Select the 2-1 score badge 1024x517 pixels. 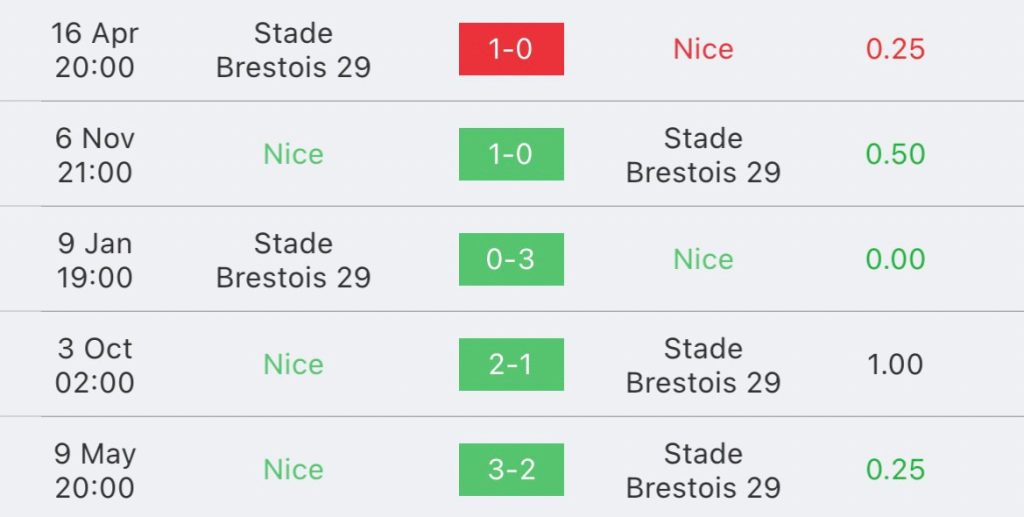pyautogui.click(x=511, y=364)
